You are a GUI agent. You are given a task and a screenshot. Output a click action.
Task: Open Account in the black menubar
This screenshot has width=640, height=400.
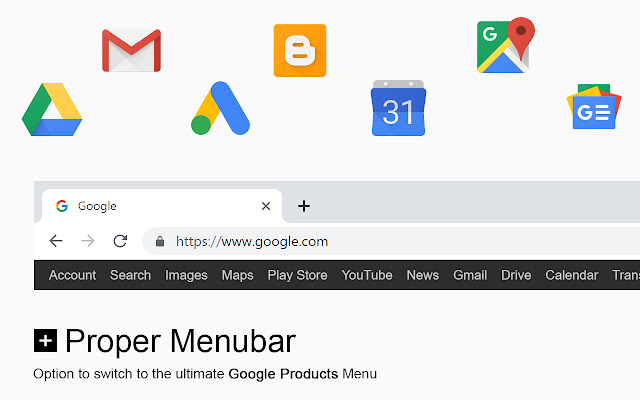click(72, 275)
